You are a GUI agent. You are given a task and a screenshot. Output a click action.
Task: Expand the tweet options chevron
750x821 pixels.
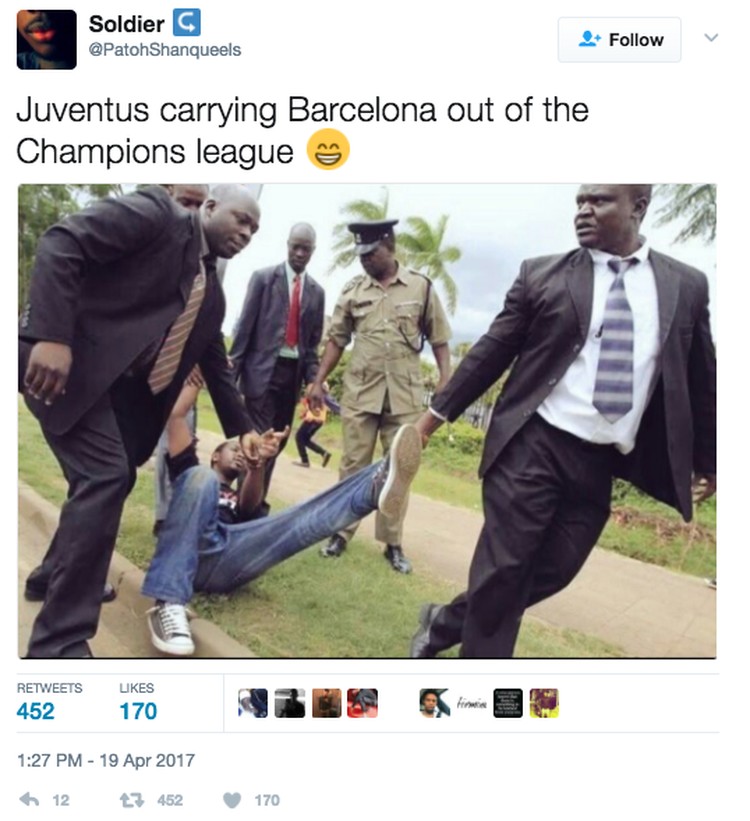click(x=711, y=38)
